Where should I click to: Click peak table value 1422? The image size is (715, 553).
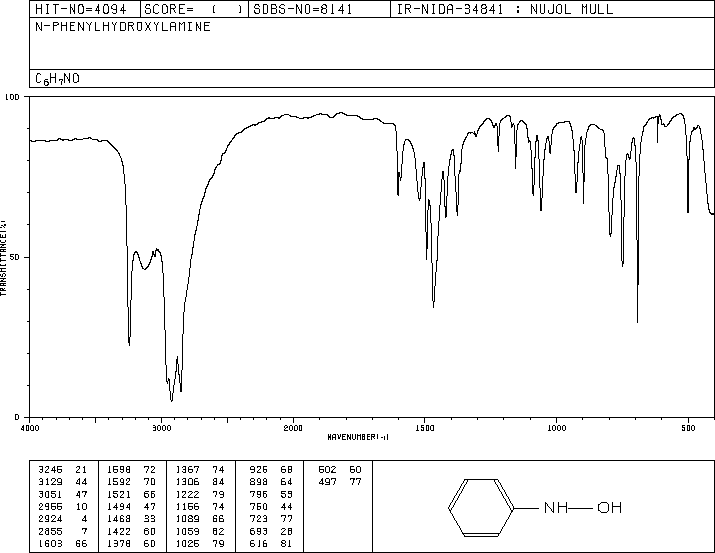pos(119,531)
